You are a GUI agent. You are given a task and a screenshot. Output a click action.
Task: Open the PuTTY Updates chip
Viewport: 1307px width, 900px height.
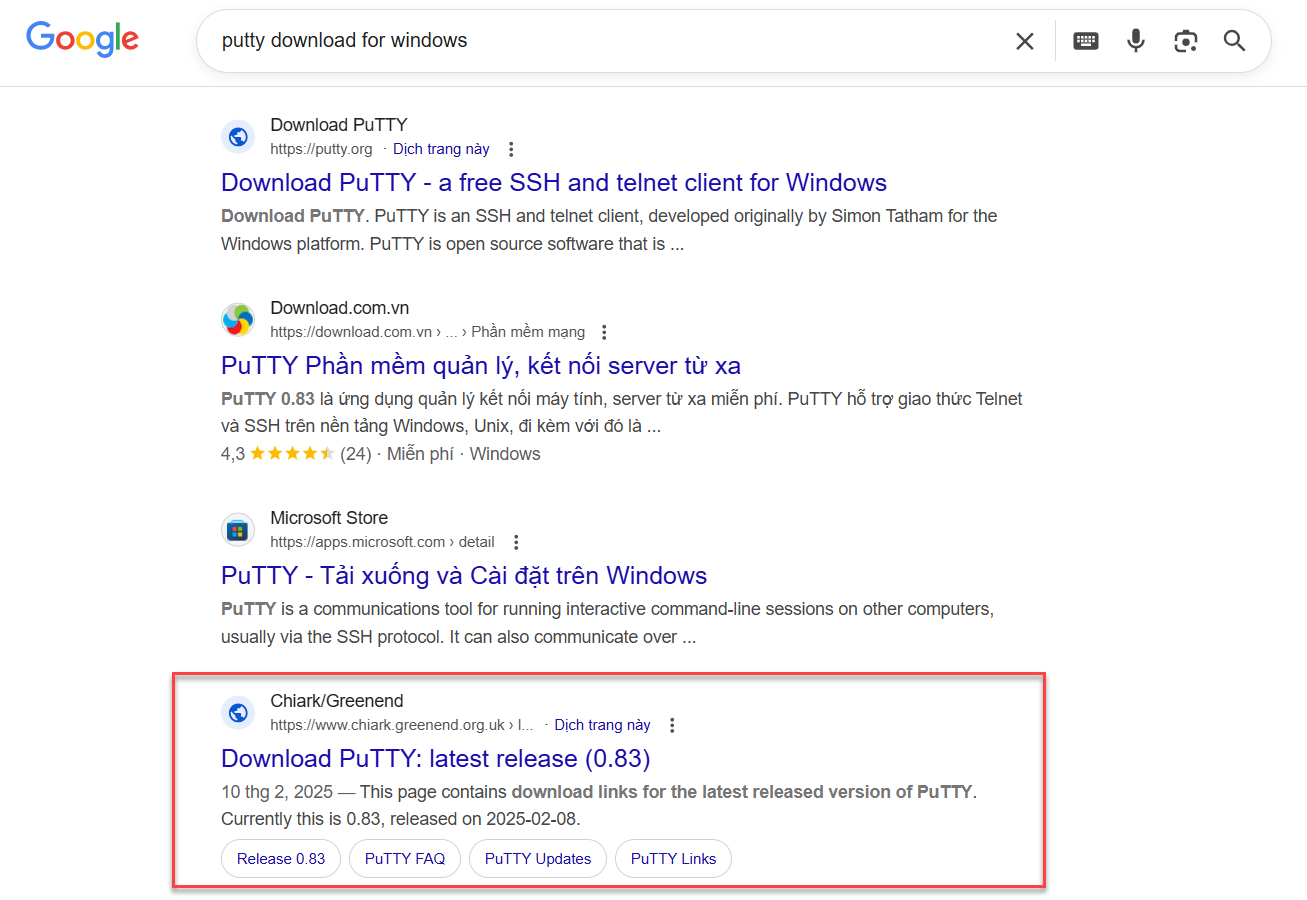click(x=538, y=859)
